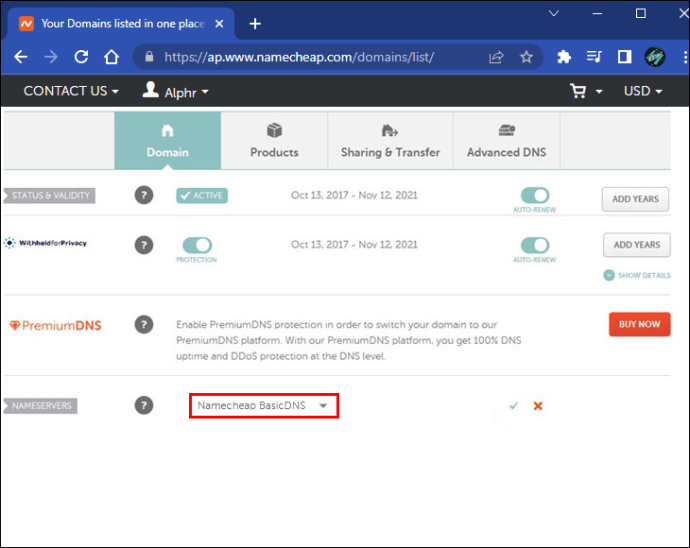
Task: Expand the Contact Us menu
Action: click(71, 91)
